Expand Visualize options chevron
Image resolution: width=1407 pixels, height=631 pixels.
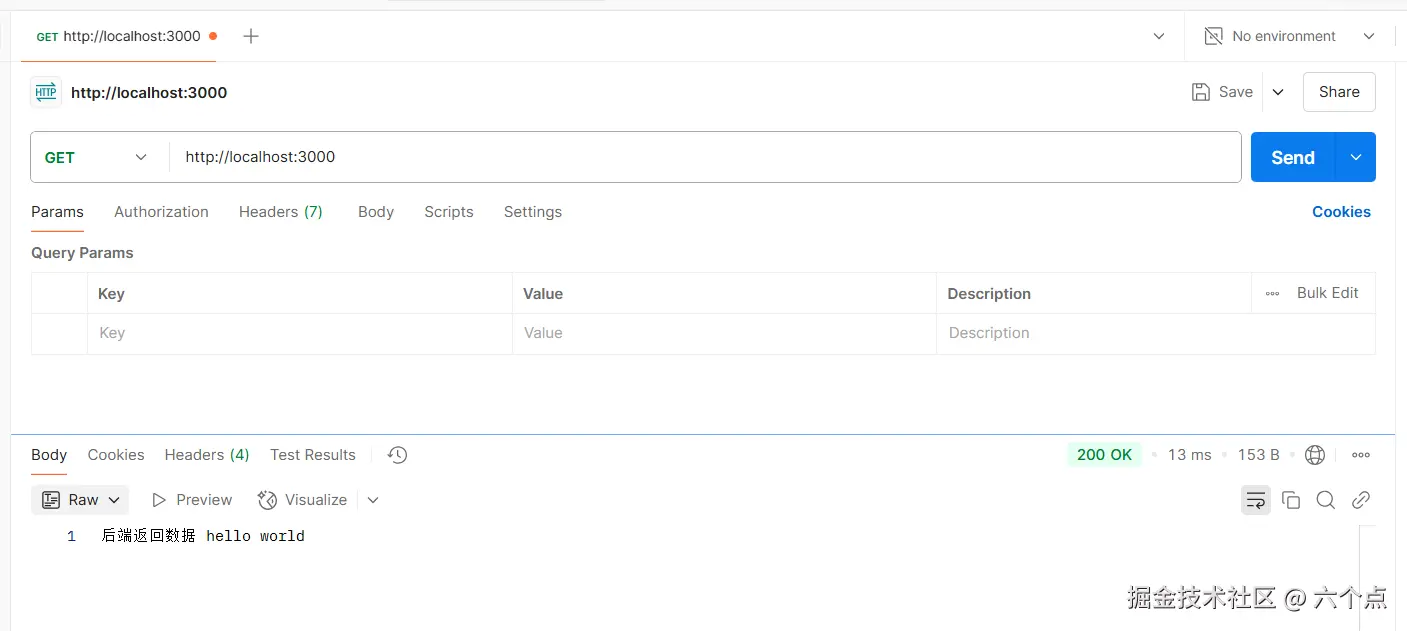[x=373, y=500]
